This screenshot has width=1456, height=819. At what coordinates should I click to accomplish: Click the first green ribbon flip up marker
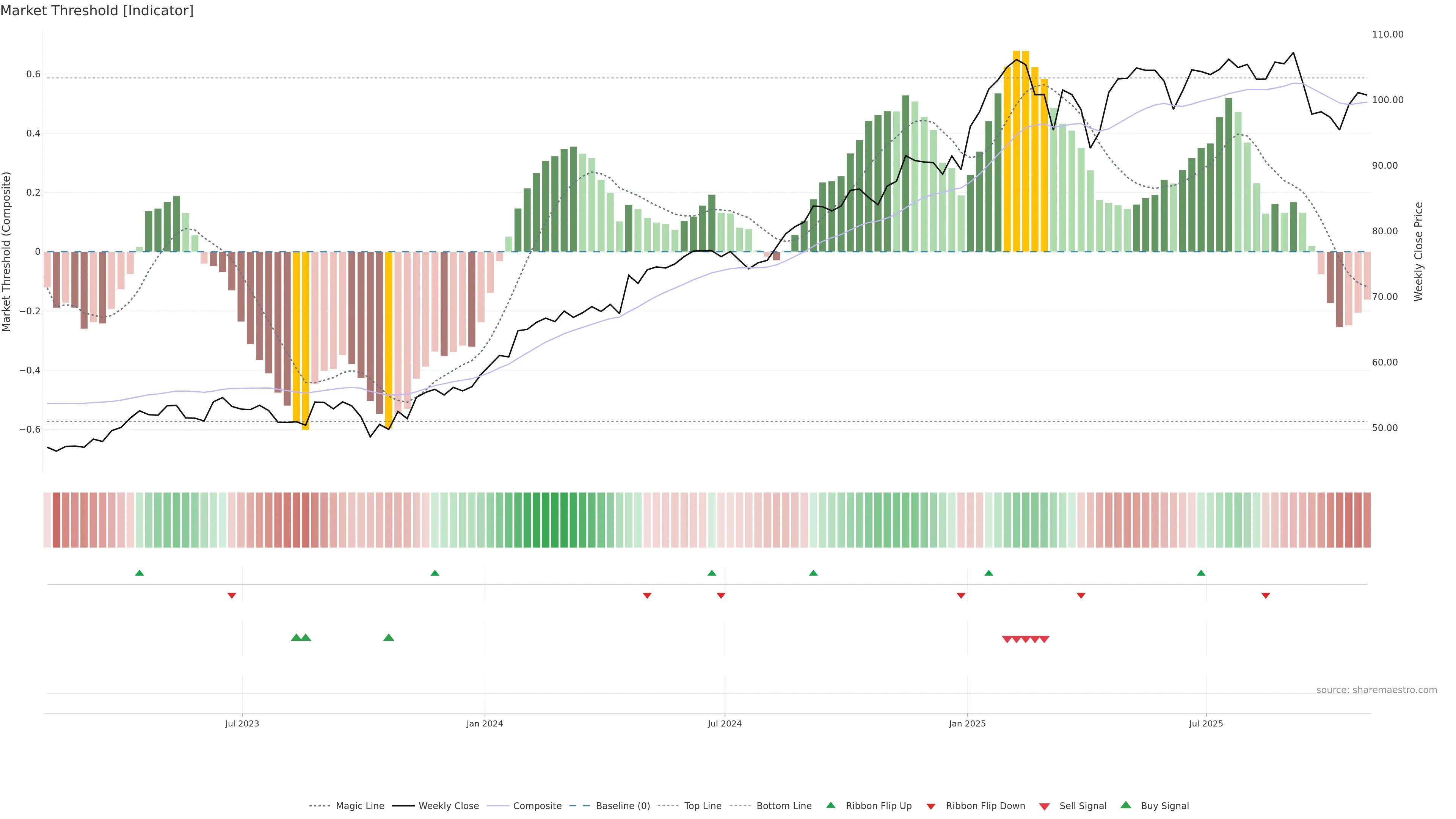pos(140,573)
